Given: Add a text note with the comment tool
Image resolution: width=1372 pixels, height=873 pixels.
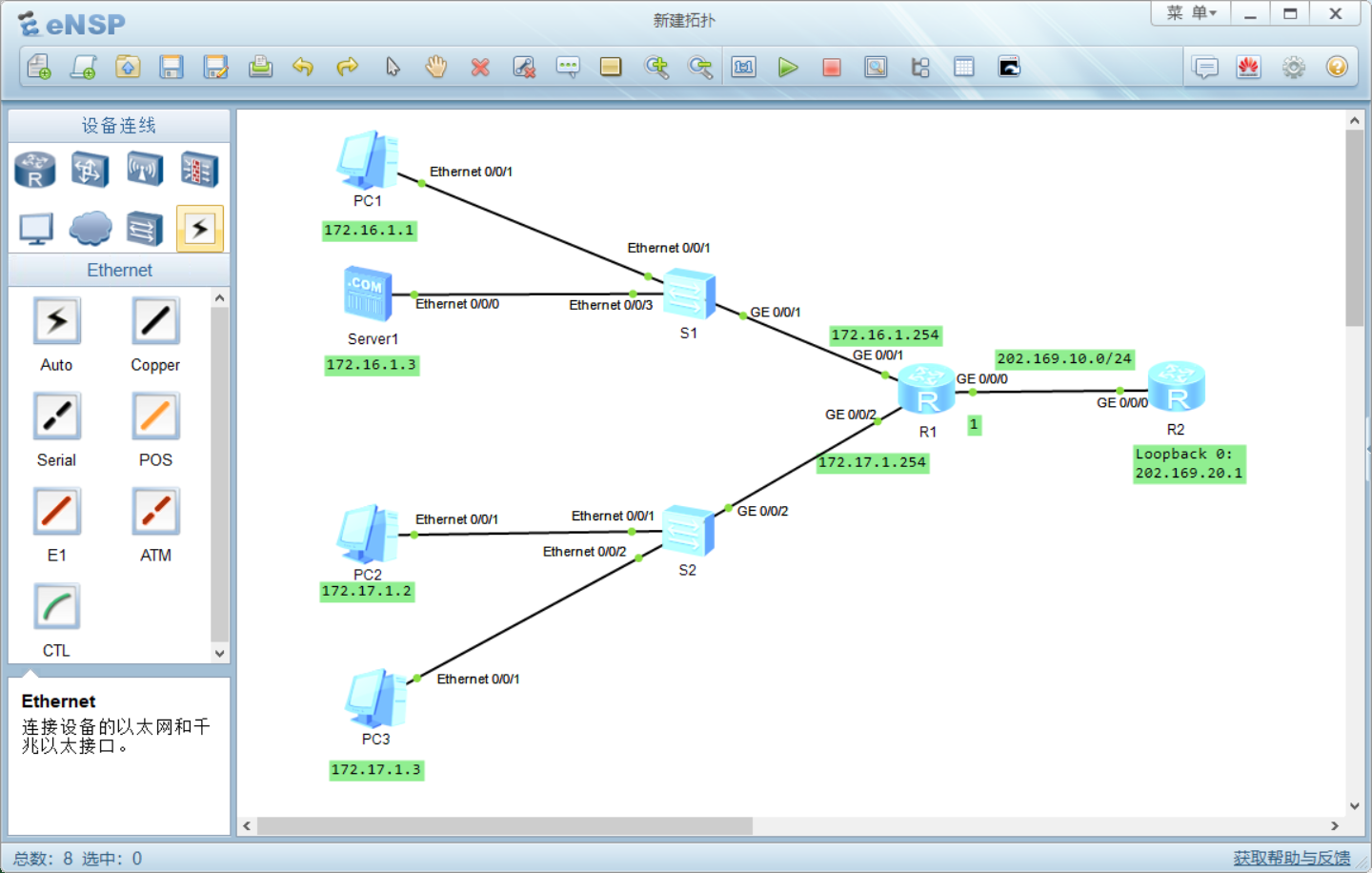Looking at the screenshot, I should coord(568,67).
